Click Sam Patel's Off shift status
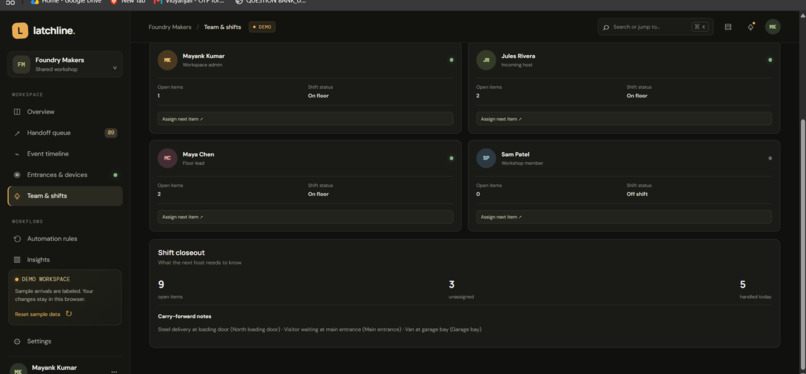The width and height of the screenshot is (806, 374). pos(637,194)
